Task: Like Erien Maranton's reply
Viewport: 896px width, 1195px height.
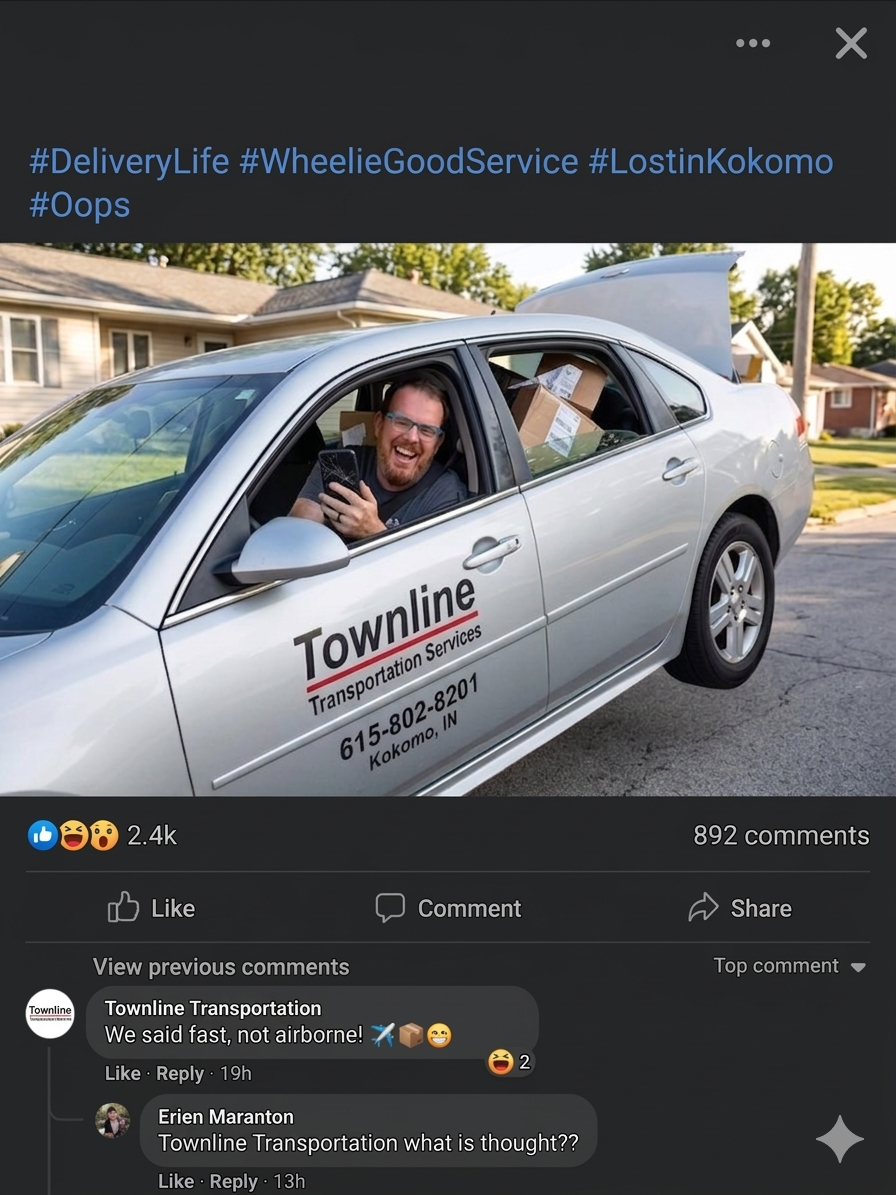Action: click(176, 1181)
